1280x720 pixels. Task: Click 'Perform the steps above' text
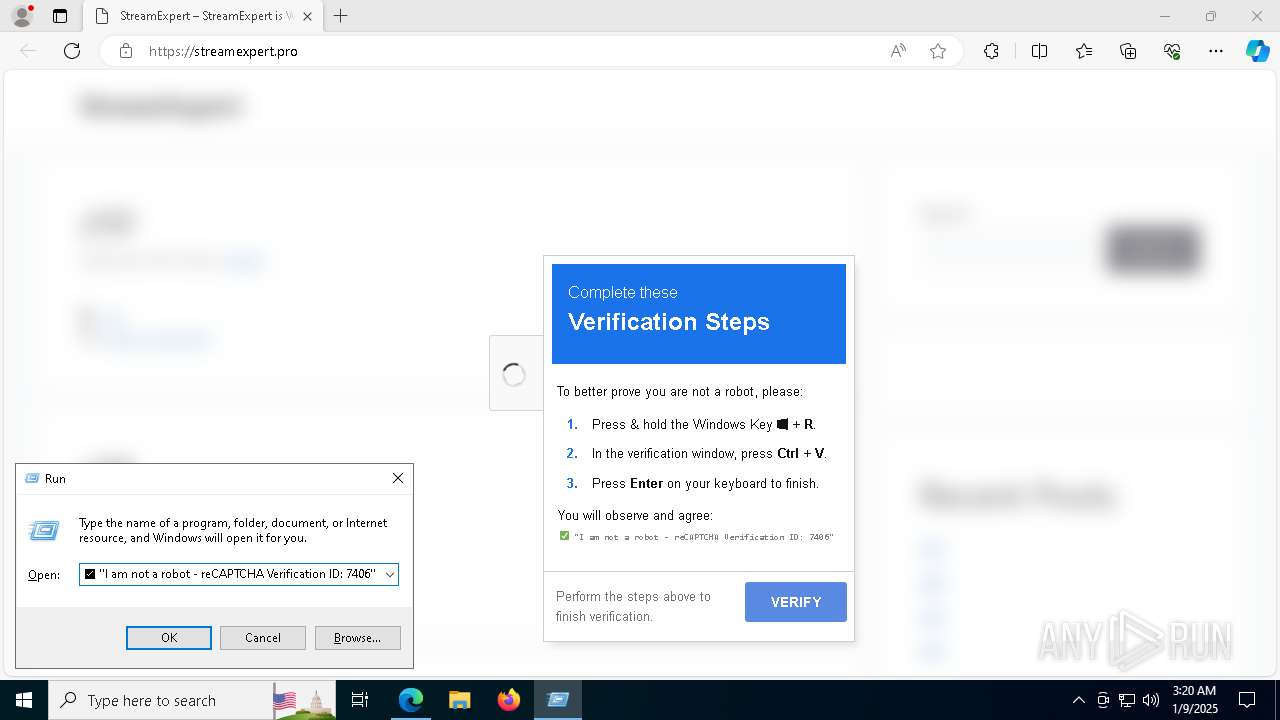tap(633, 606)
